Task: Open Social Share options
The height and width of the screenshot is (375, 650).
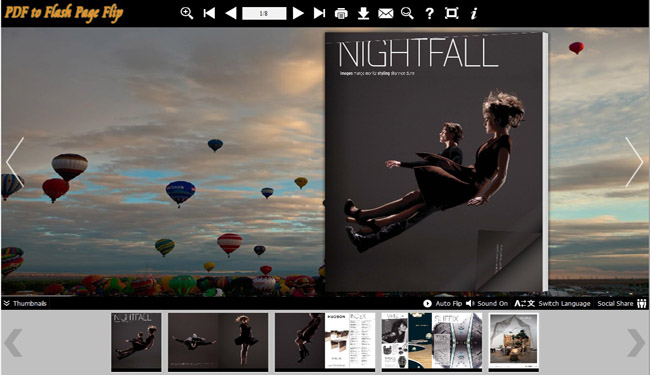Action: coord(622,303)
